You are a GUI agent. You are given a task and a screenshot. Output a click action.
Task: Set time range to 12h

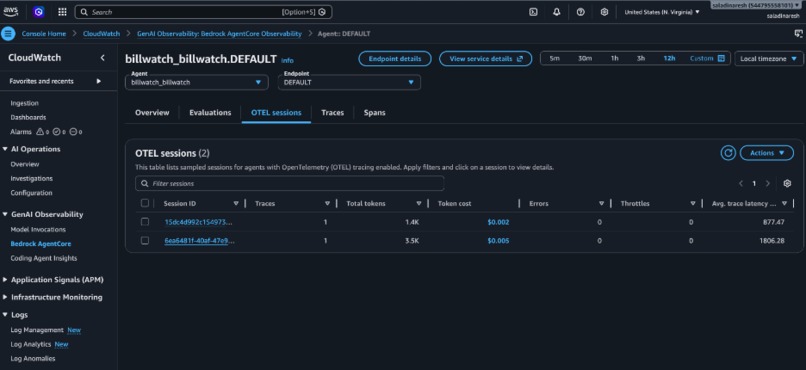tap(669, 59)
